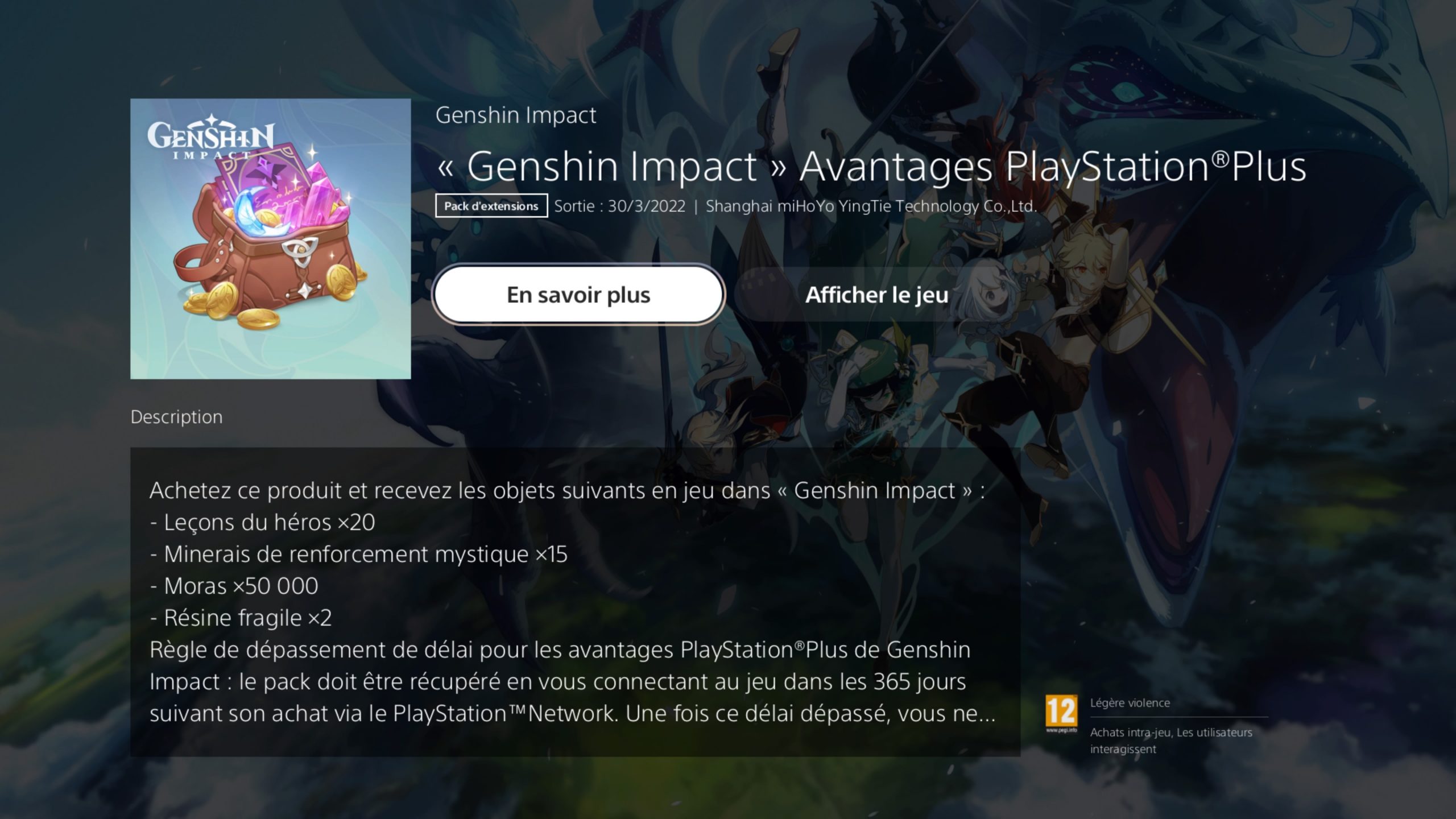Choose the Afficher le jeu button

pos(876,295)
